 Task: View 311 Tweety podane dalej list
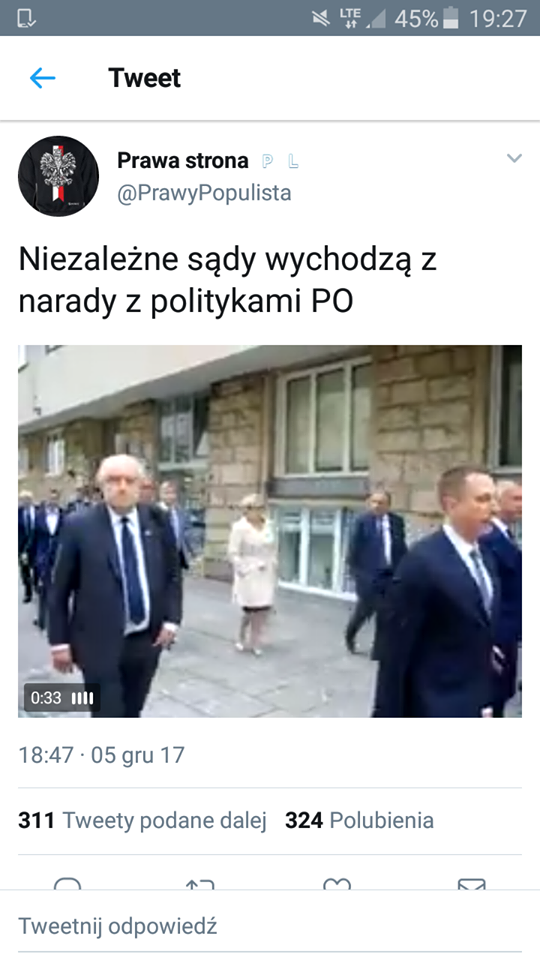[x=142, y=820]
